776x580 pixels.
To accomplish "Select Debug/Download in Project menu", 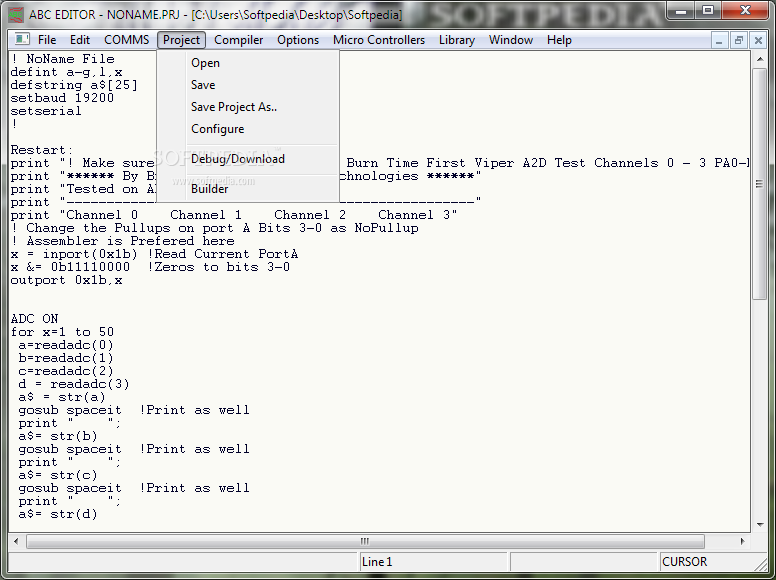I will [x=248, y=159].
